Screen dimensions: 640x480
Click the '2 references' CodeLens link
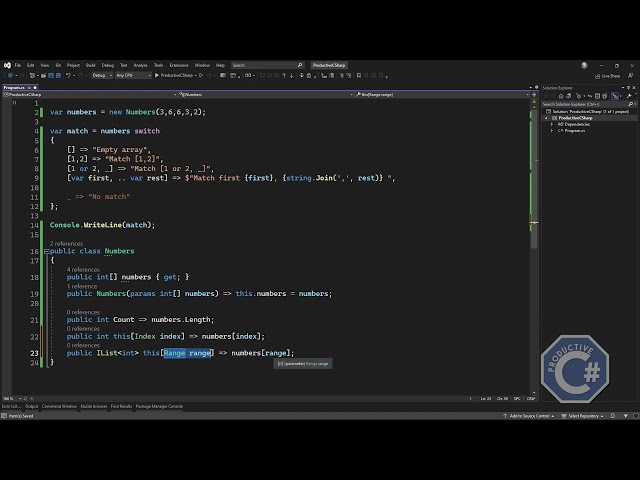pyautogui.click(x=66, y=244)
